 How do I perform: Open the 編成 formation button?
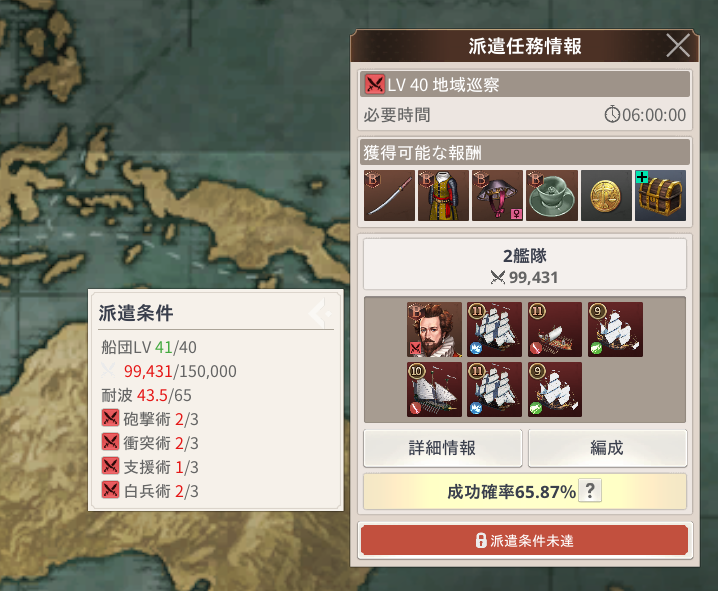(607, 448)
